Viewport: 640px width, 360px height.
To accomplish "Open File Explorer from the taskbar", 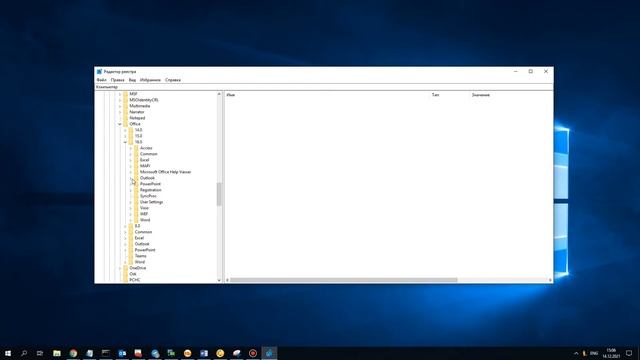I will pyautogui.click(x=57, y=353).
